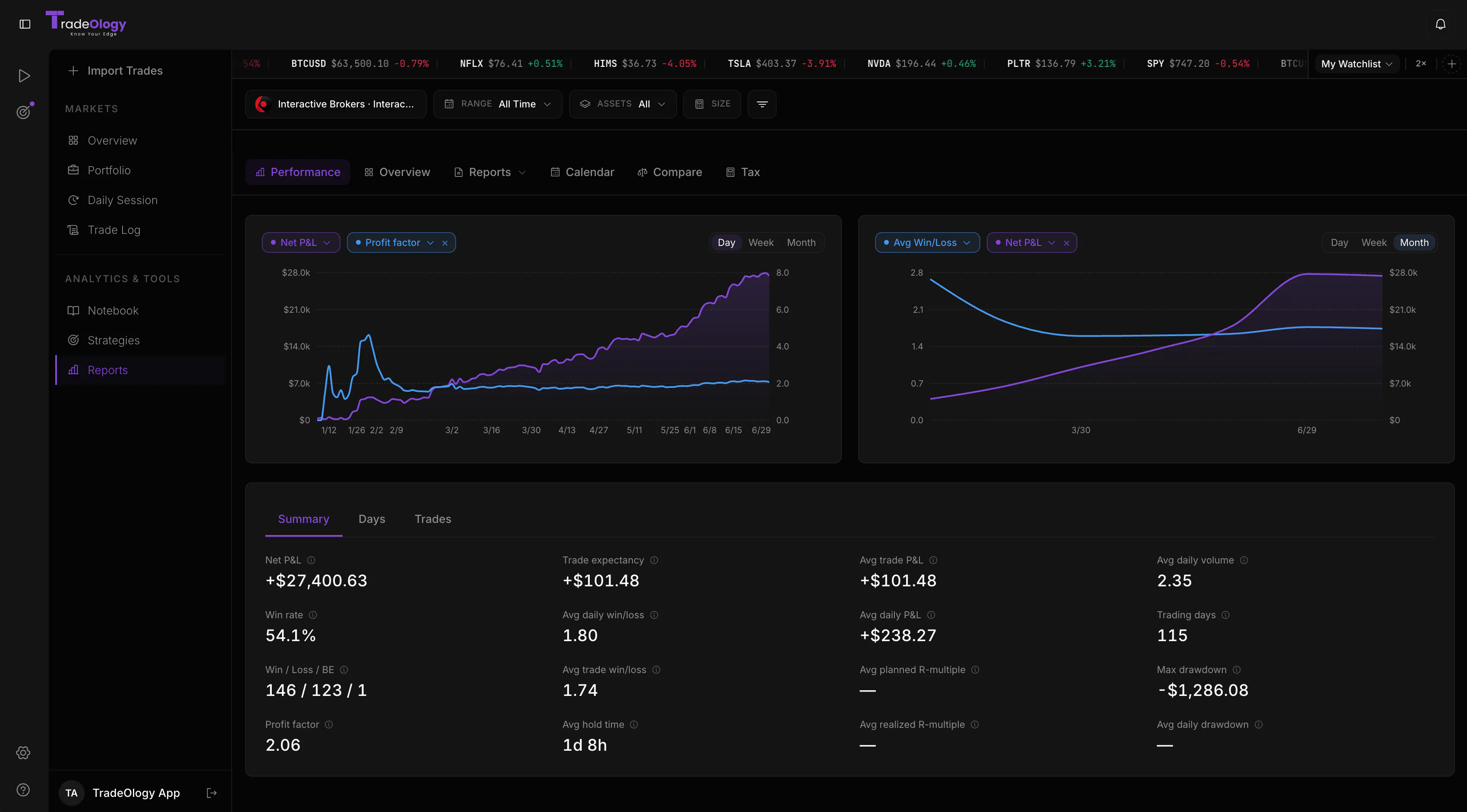Open the Assets All dropdown
This screenshot has height=812, width=1467.
tap(623, 104)
